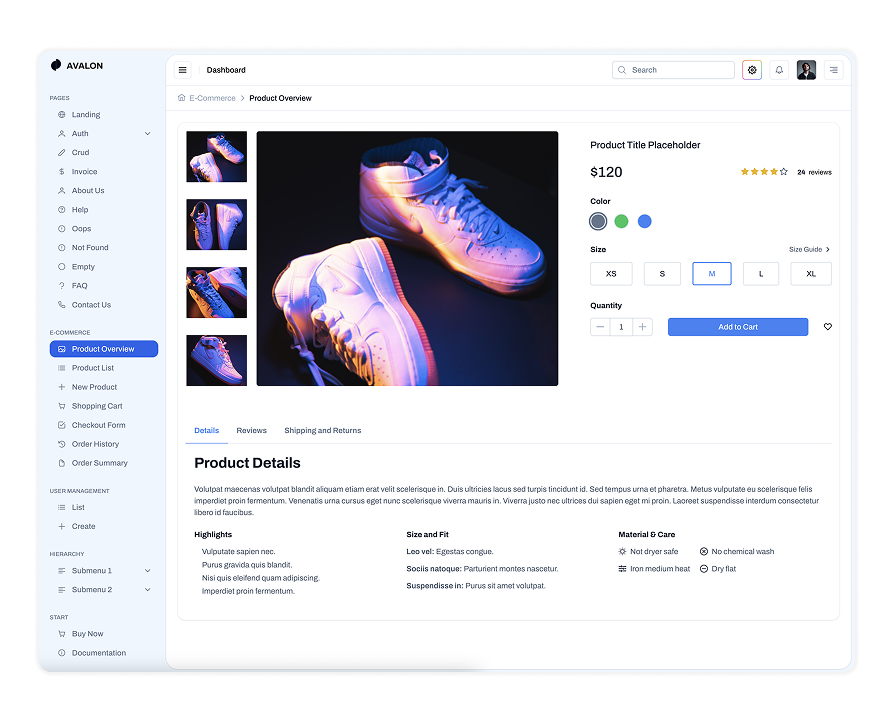This screenshot has height=726, width=894.
Task: Click the Avalon logo
Action: [77, 66]
